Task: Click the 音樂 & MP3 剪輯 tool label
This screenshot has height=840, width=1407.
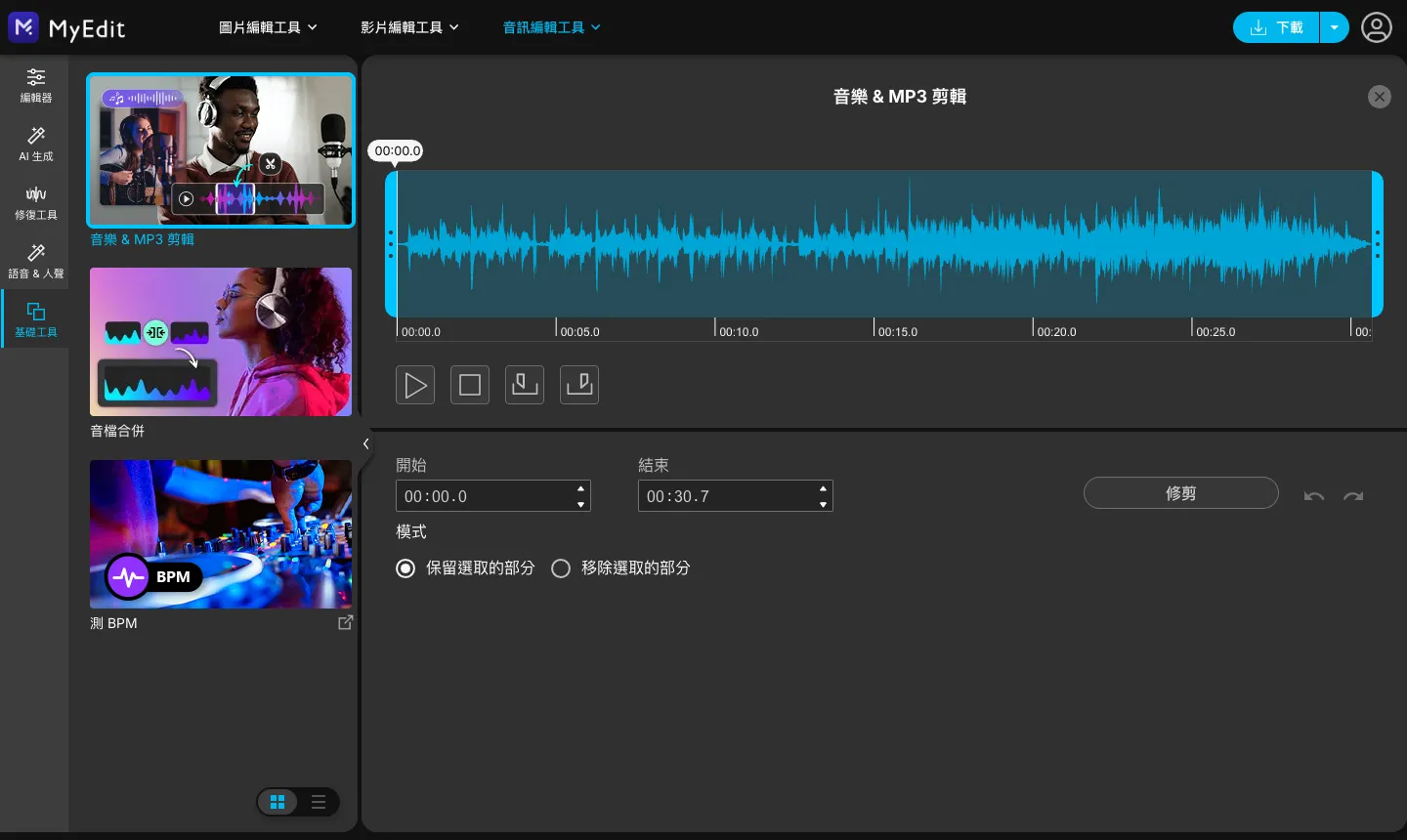Action: coord(142,239)
